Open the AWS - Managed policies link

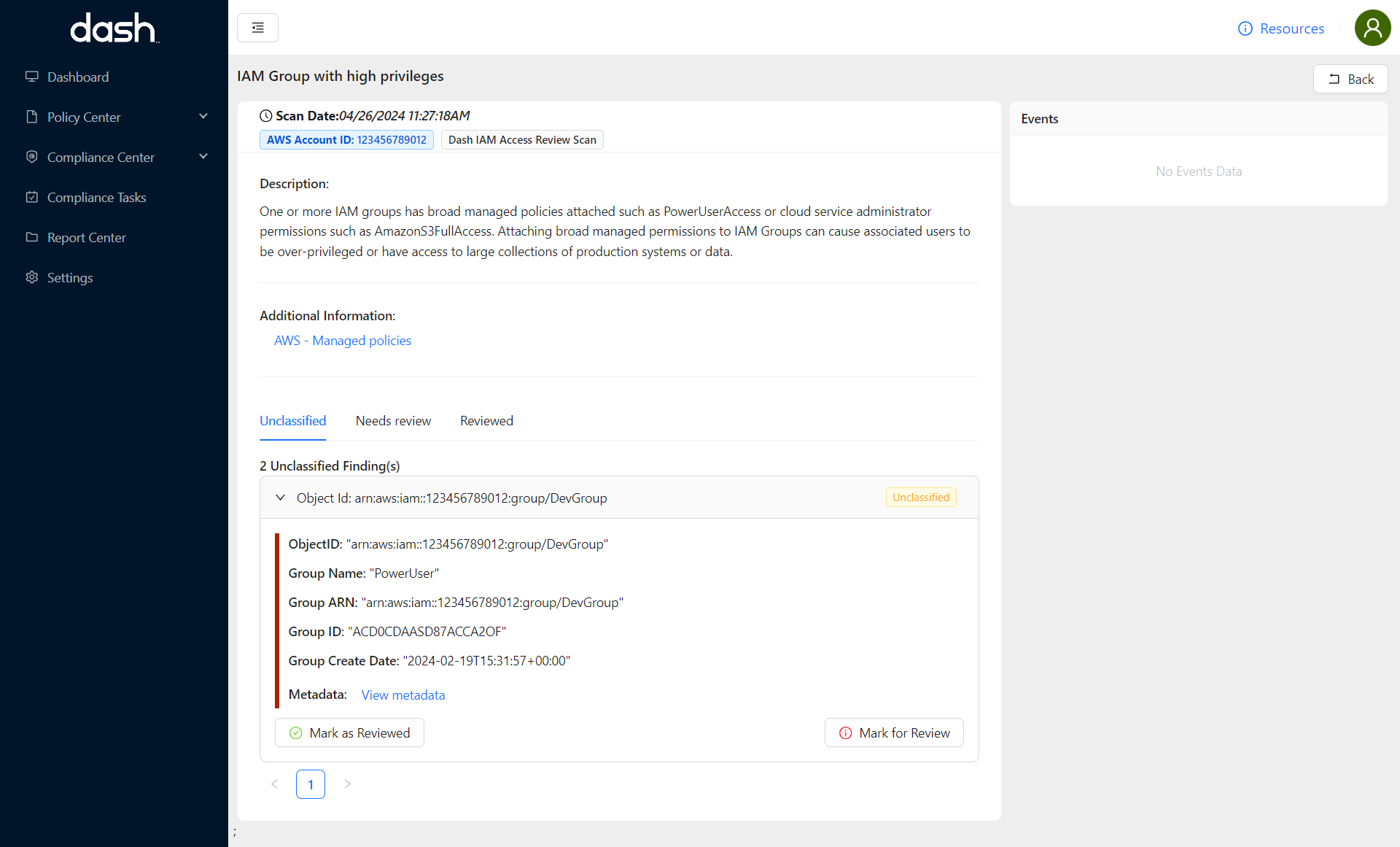pos(342,340)
